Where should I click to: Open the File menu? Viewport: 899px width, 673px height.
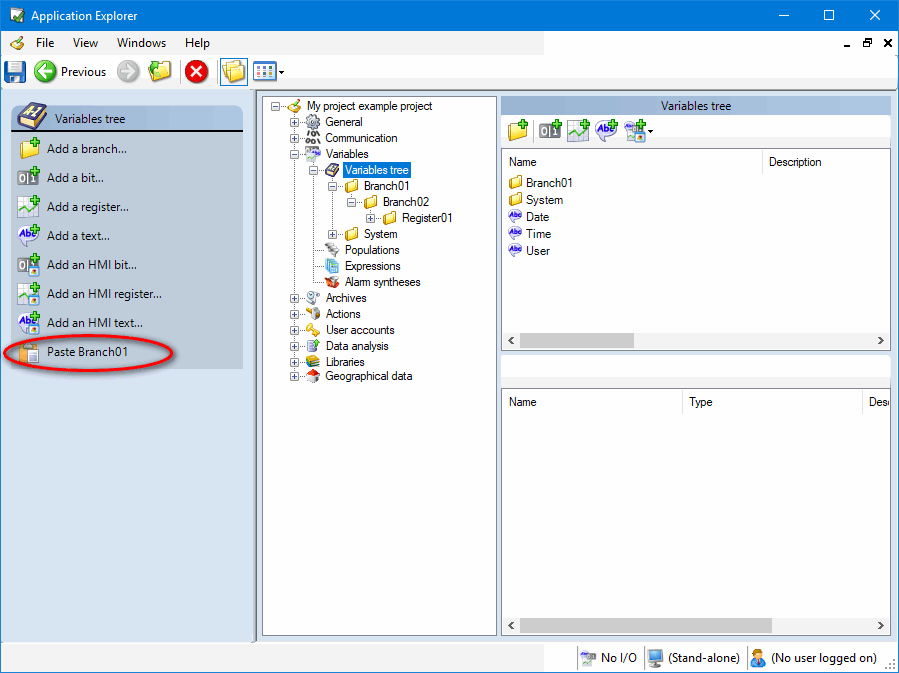(45, 43)
